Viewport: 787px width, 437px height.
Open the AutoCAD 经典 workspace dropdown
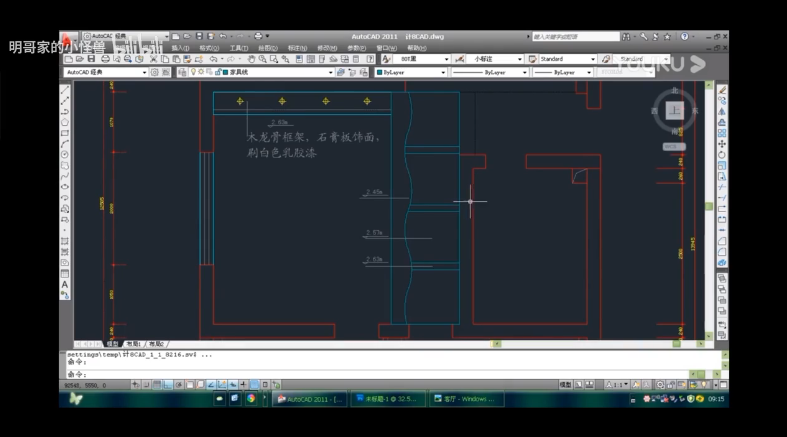(x=145, y=72)
